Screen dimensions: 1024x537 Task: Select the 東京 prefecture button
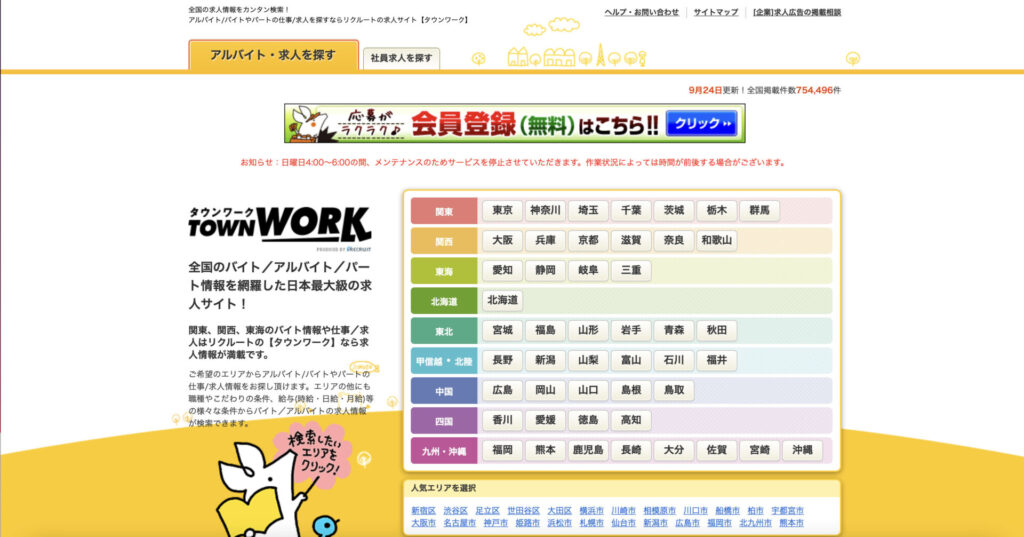[x=502, y=211]
